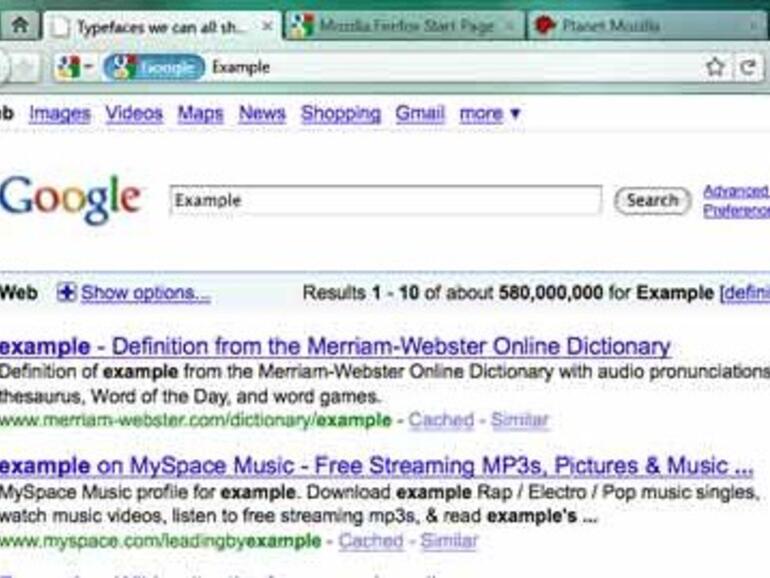Viewport: 770px width, 578px height.
Task: Open the Advanced search link
Action: (736, 191)
